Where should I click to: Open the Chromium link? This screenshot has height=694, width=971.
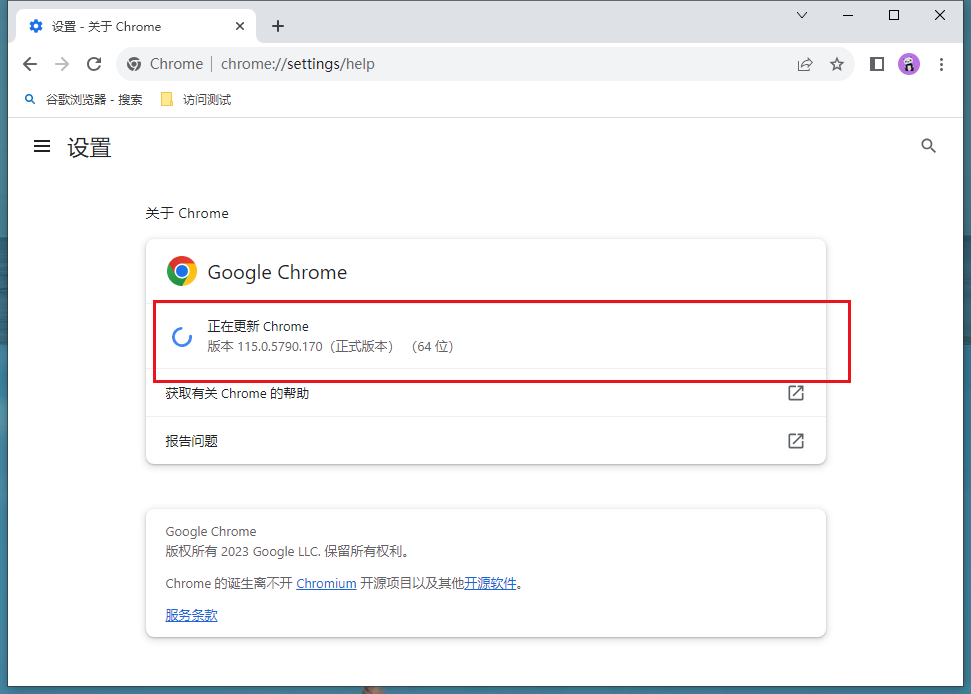pos(326,583)
